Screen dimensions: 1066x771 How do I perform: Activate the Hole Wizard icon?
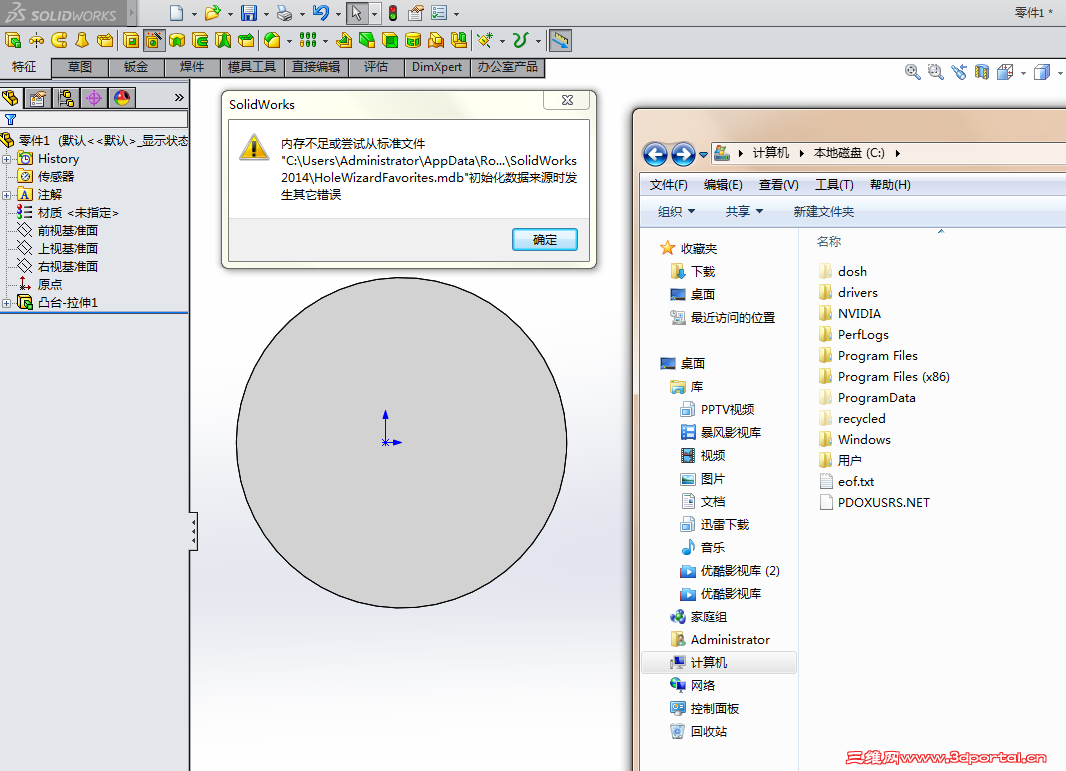coord(154,41)
